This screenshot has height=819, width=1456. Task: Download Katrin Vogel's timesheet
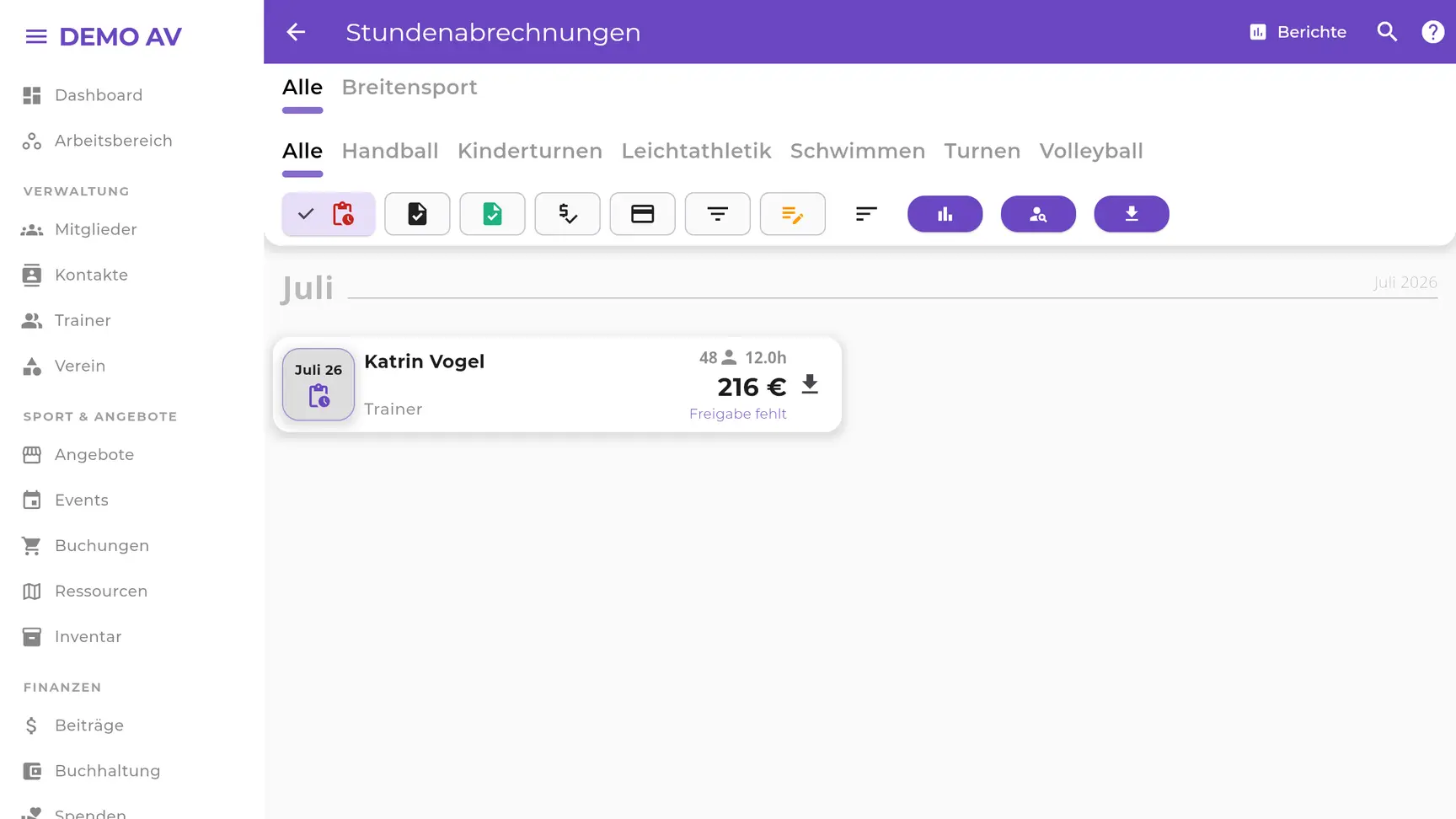pyautogui.click(x=810, y=384)
